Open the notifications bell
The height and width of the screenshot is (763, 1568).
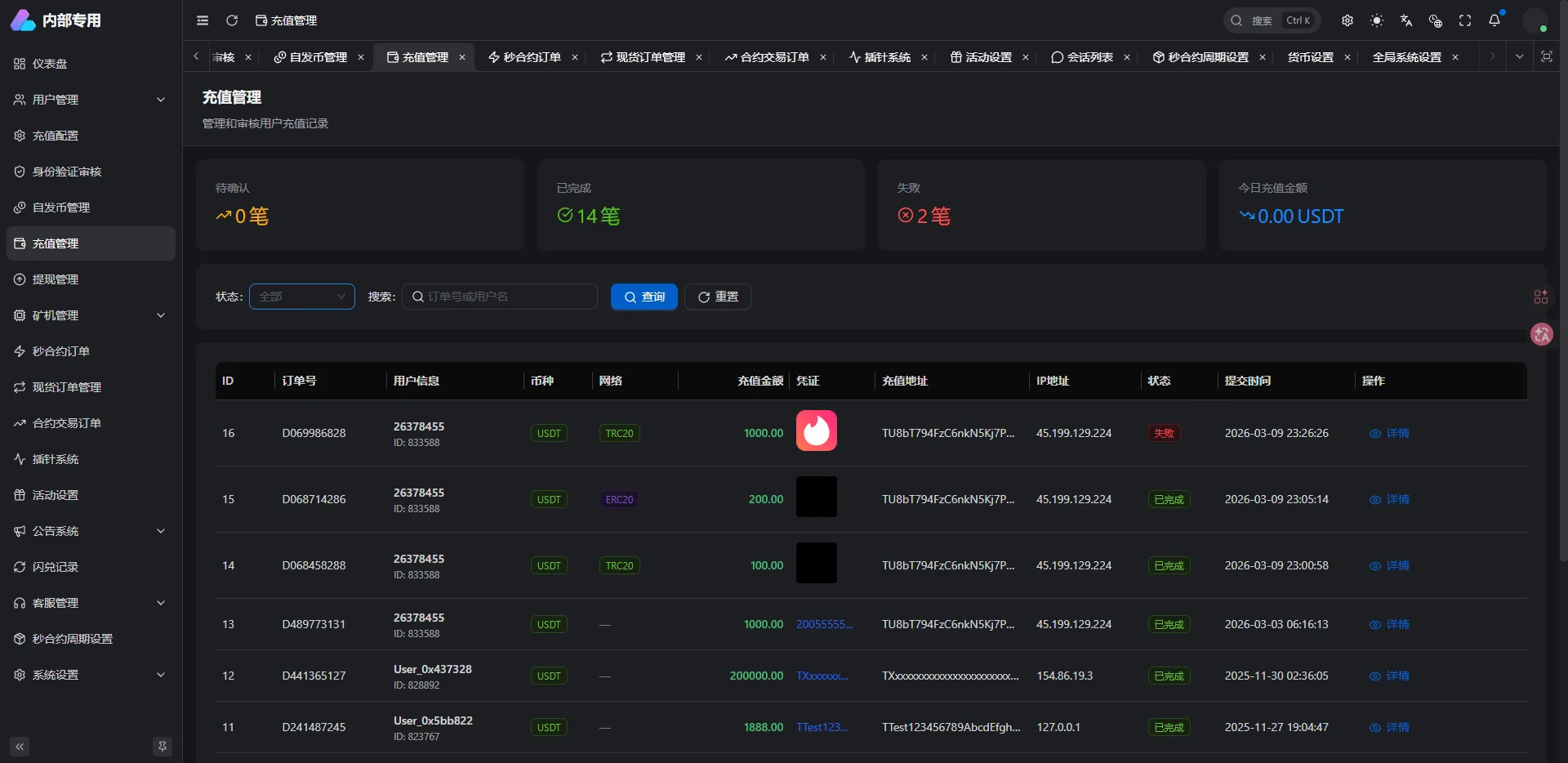[1494, 20]
